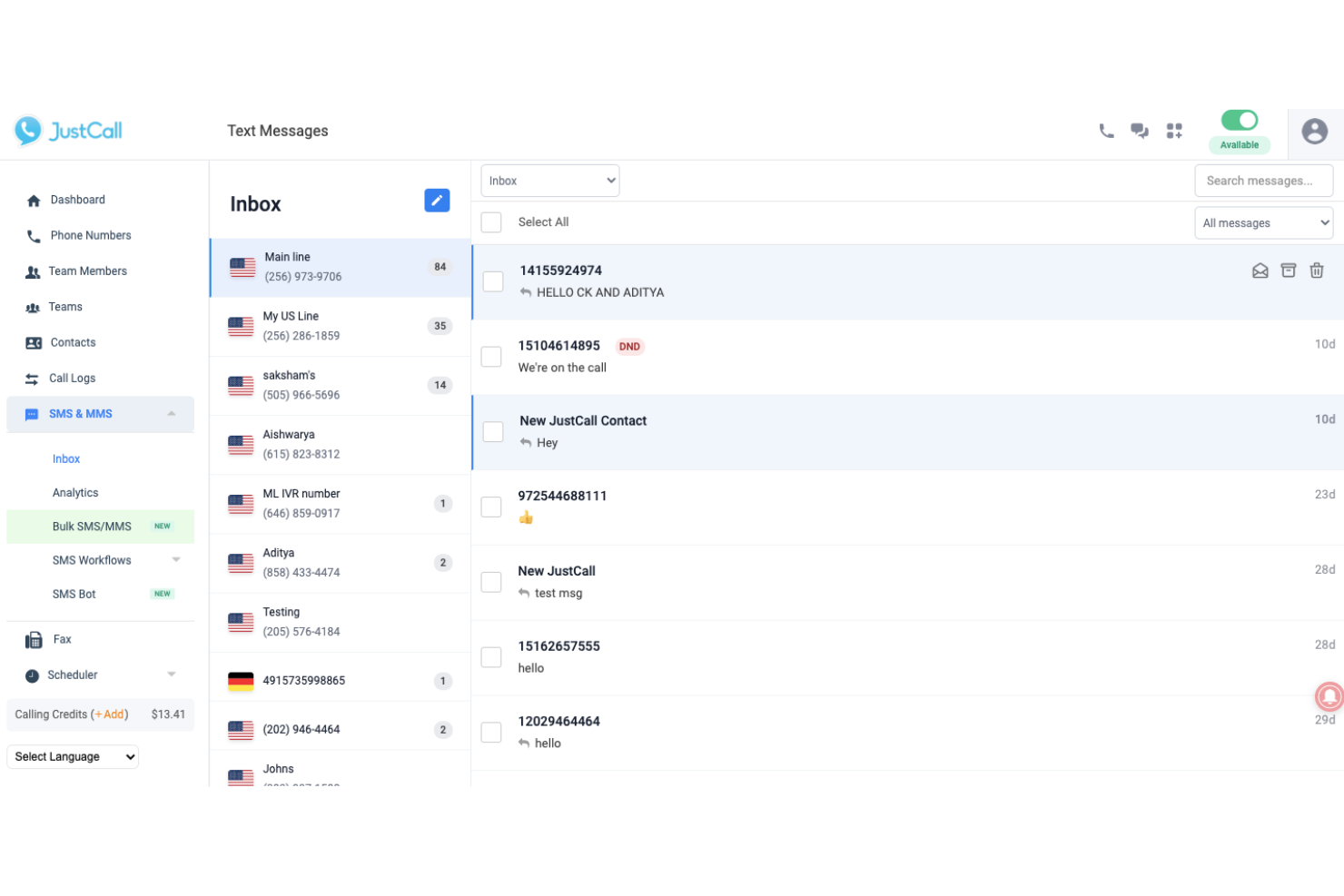Open the user profile avatar icon
Screen dimensions: 1344x896
point(1315,133)
